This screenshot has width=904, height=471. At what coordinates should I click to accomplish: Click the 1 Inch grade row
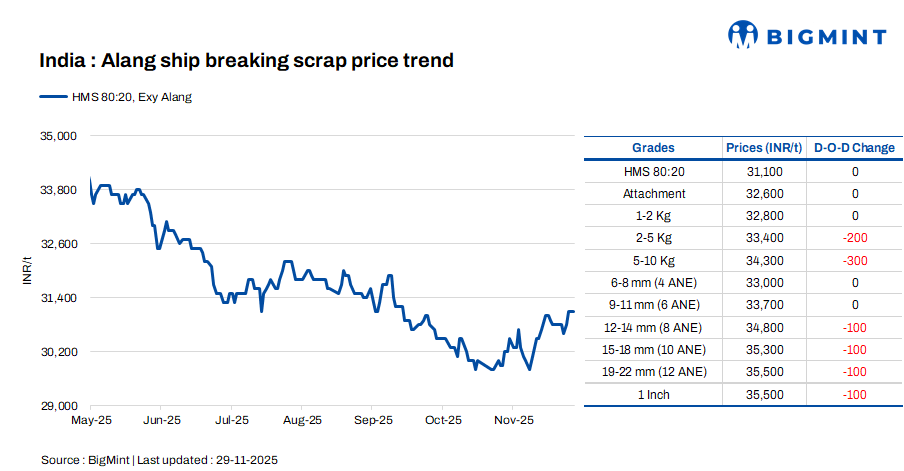654,394
